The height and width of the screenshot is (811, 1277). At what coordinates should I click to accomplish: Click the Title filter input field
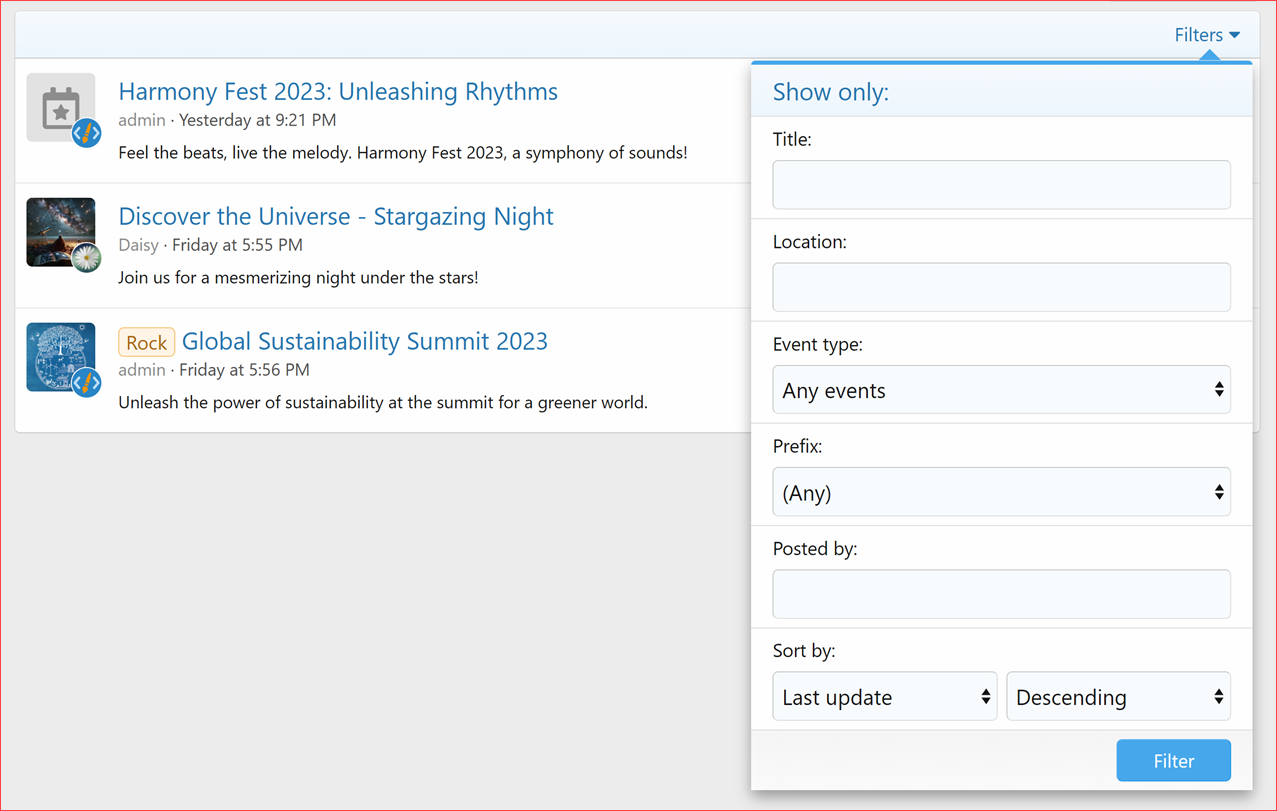tap(1000, 185)
